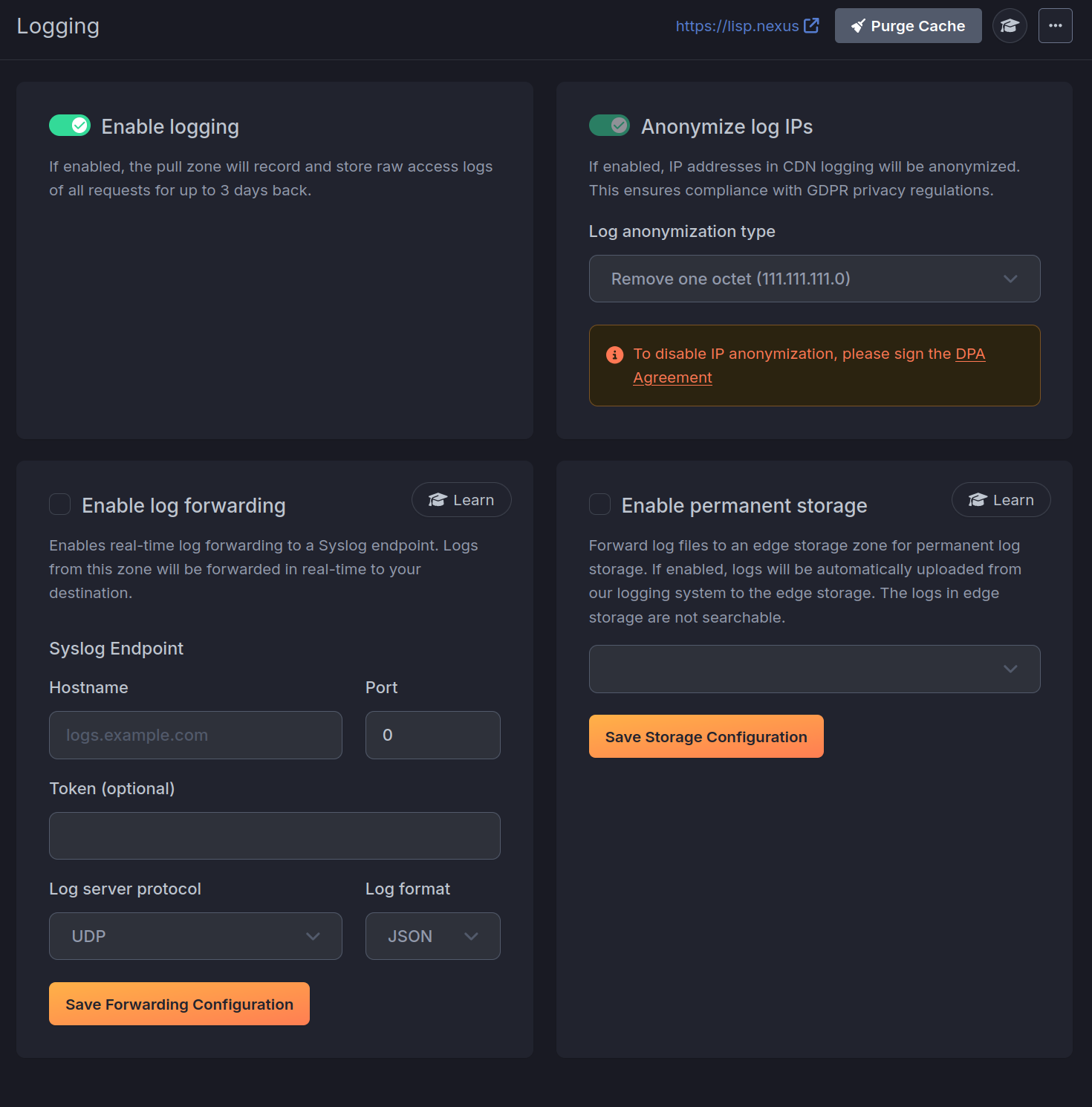Click the rocket icon on Purge Cache
Screen dimensions: 1092x1107
(858, 26)
